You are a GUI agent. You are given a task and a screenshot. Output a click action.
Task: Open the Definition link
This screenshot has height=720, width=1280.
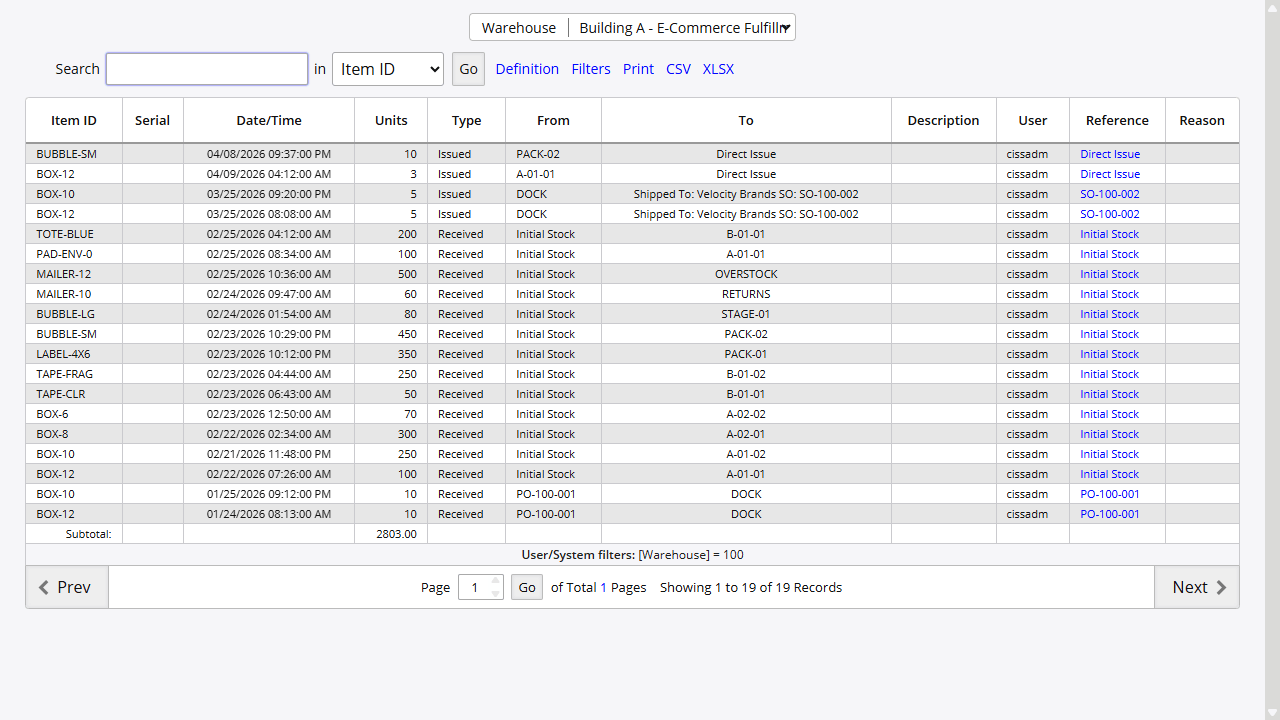click(x=527, y=69)
